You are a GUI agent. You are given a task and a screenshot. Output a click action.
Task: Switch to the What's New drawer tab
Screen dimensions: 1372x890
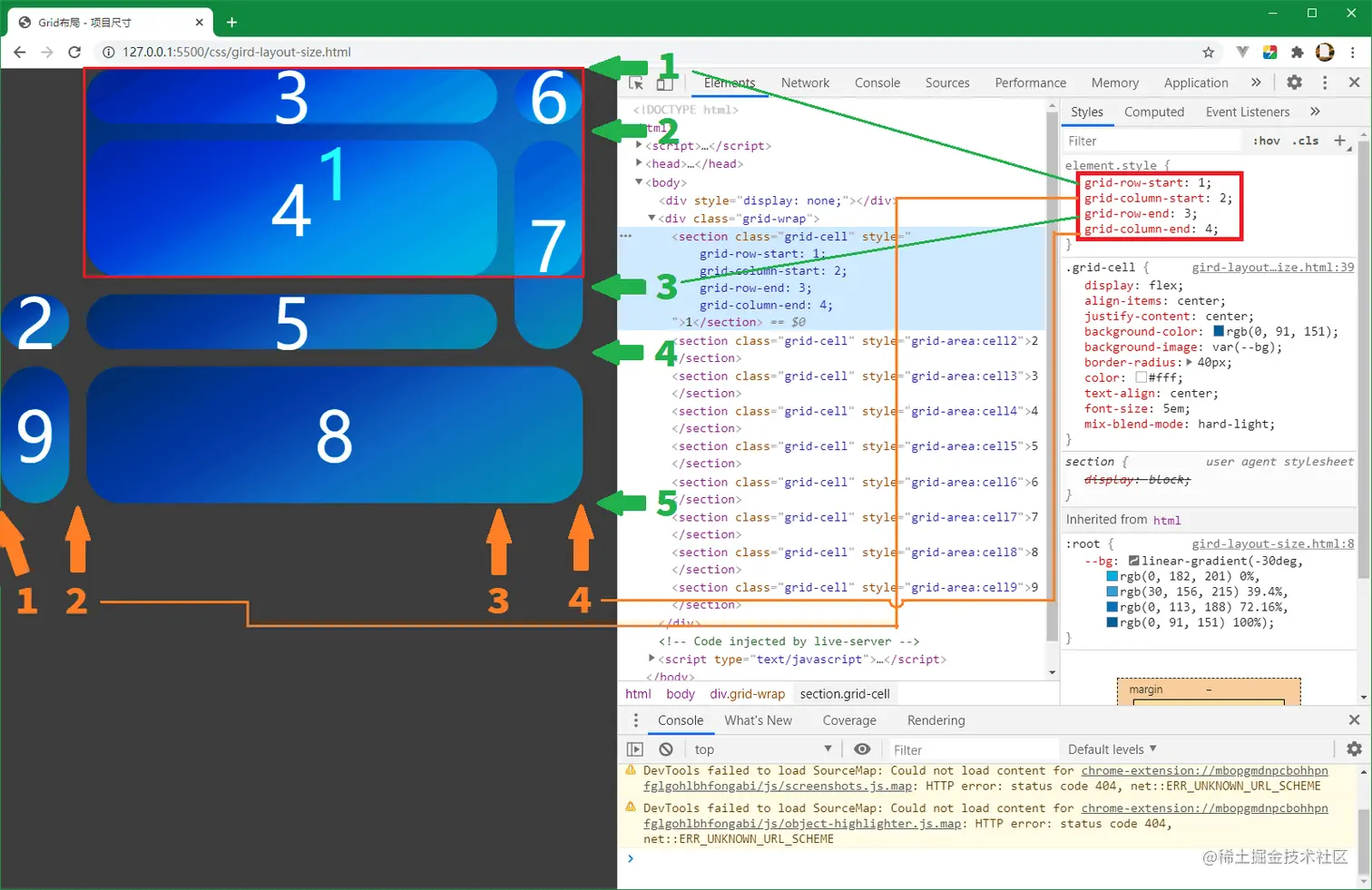tap(759, 719)
